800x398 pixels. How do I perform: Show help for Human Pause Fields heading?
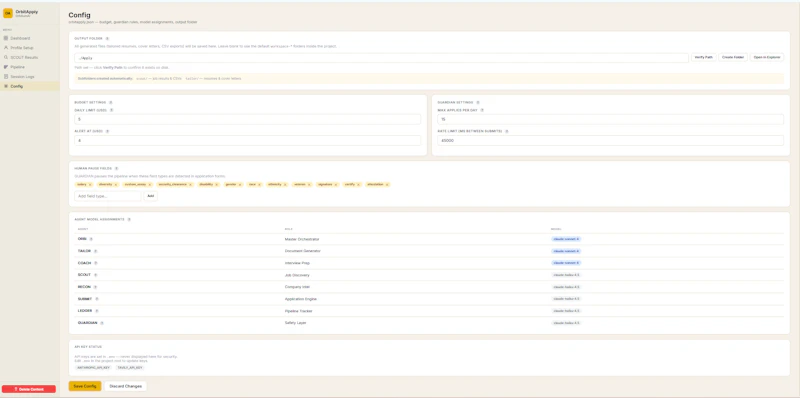click(x=116, y=168)
